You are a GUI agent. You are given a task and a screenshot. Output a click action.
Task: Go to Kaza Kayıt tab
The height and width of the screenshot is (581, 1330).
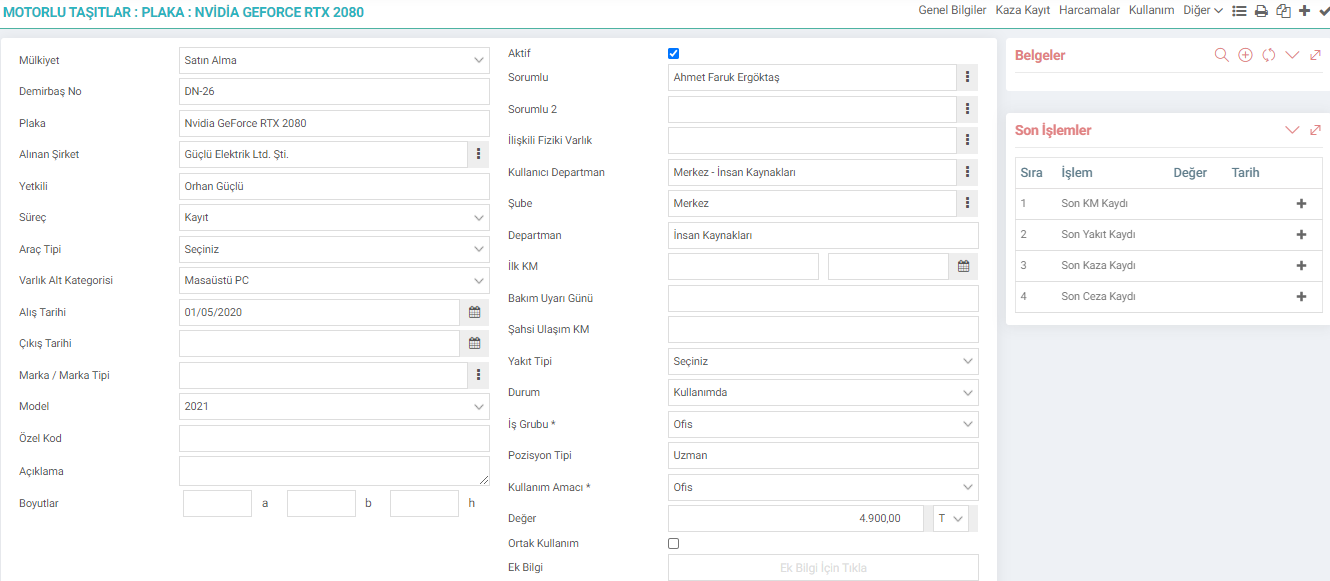[1023, 10]
